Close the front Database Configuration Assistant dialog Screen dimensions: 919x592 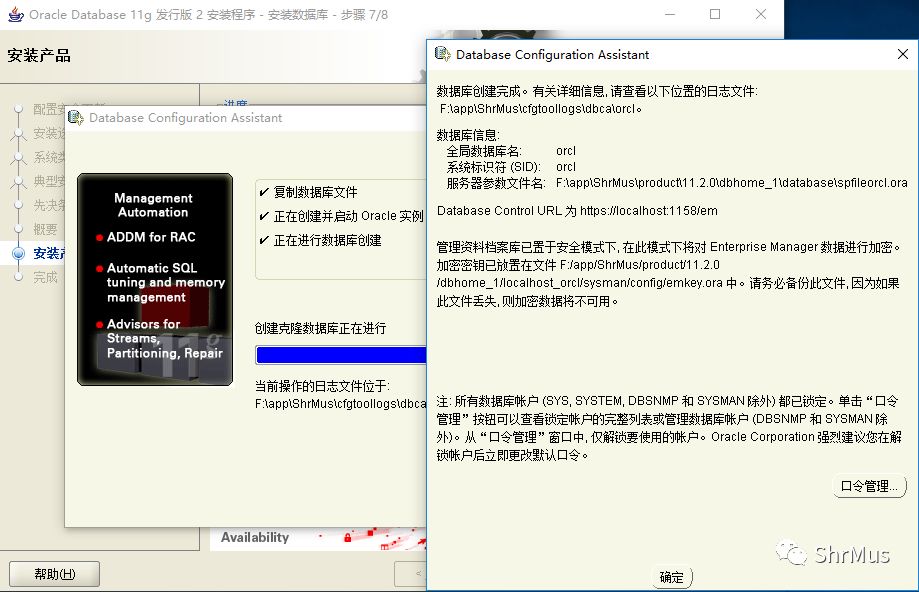[903, 55]
